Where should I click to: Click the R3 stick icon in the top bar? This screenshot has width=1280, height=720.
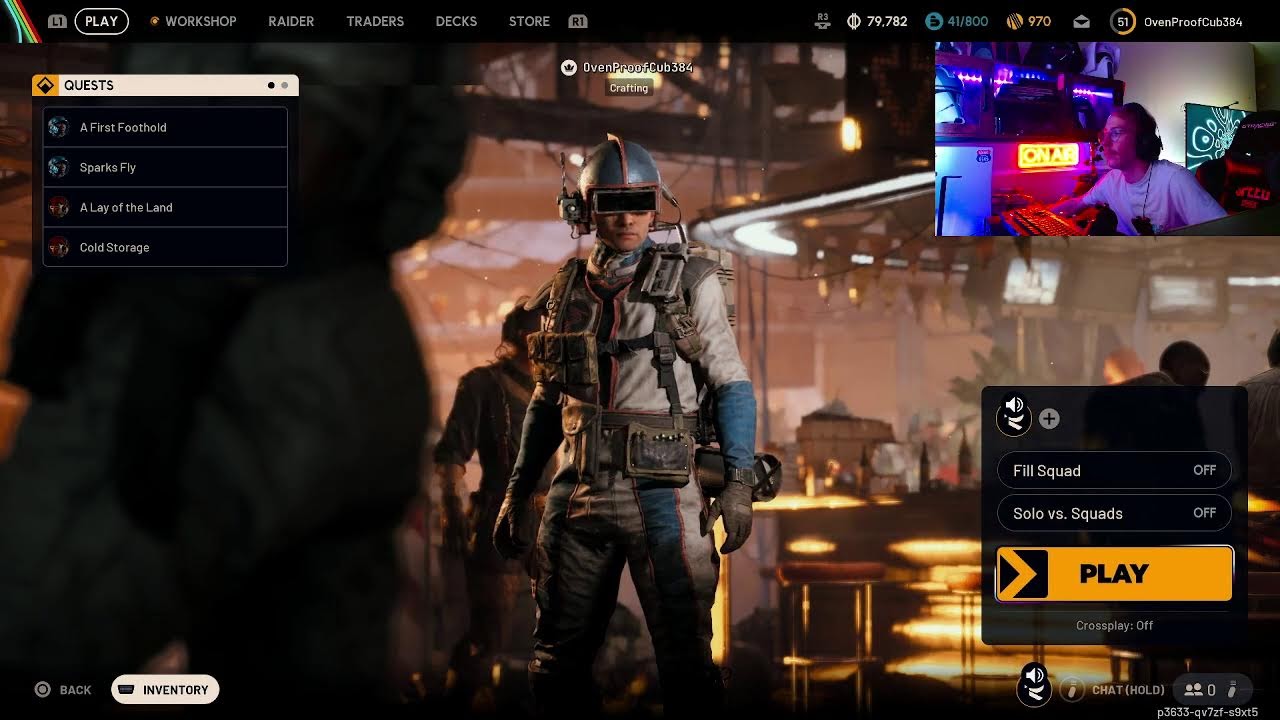coord(823,20)
